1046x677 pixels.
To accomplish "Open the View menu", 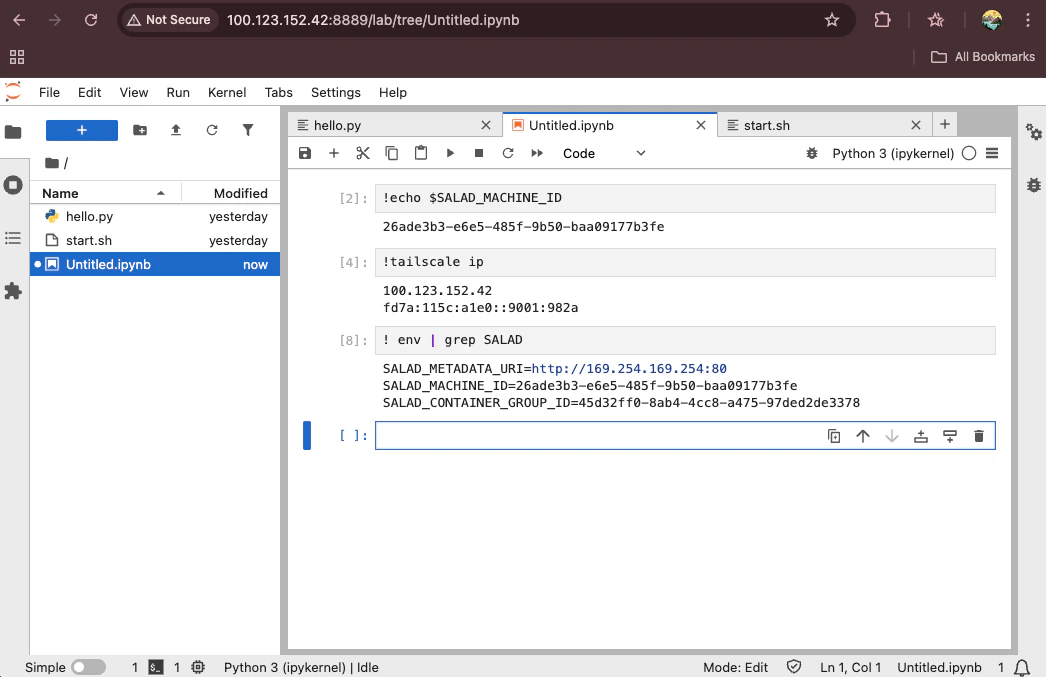I will pos(134,93).
